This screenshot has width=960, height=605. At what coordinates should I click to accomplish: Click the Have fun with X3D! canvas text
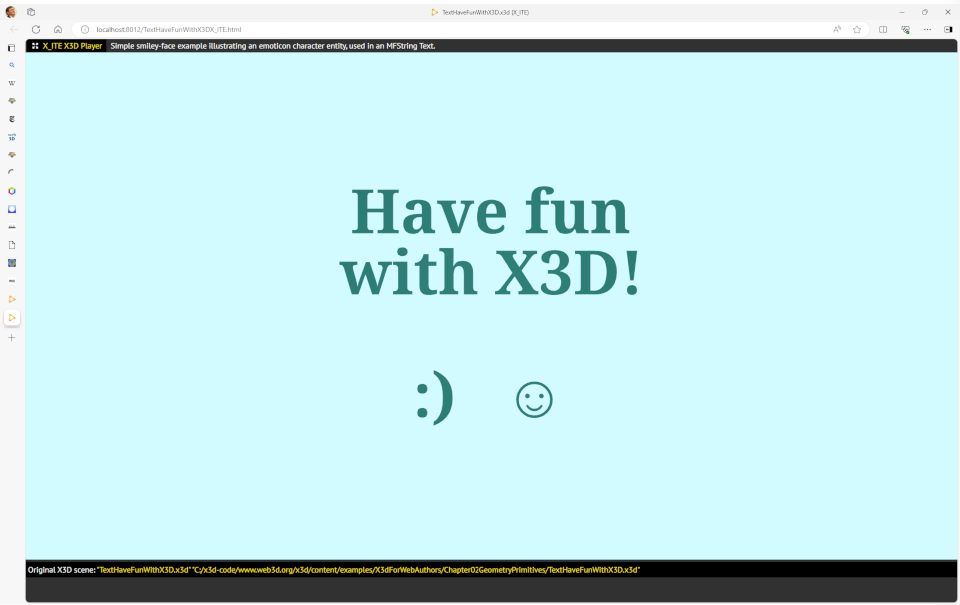pos(490,242)
